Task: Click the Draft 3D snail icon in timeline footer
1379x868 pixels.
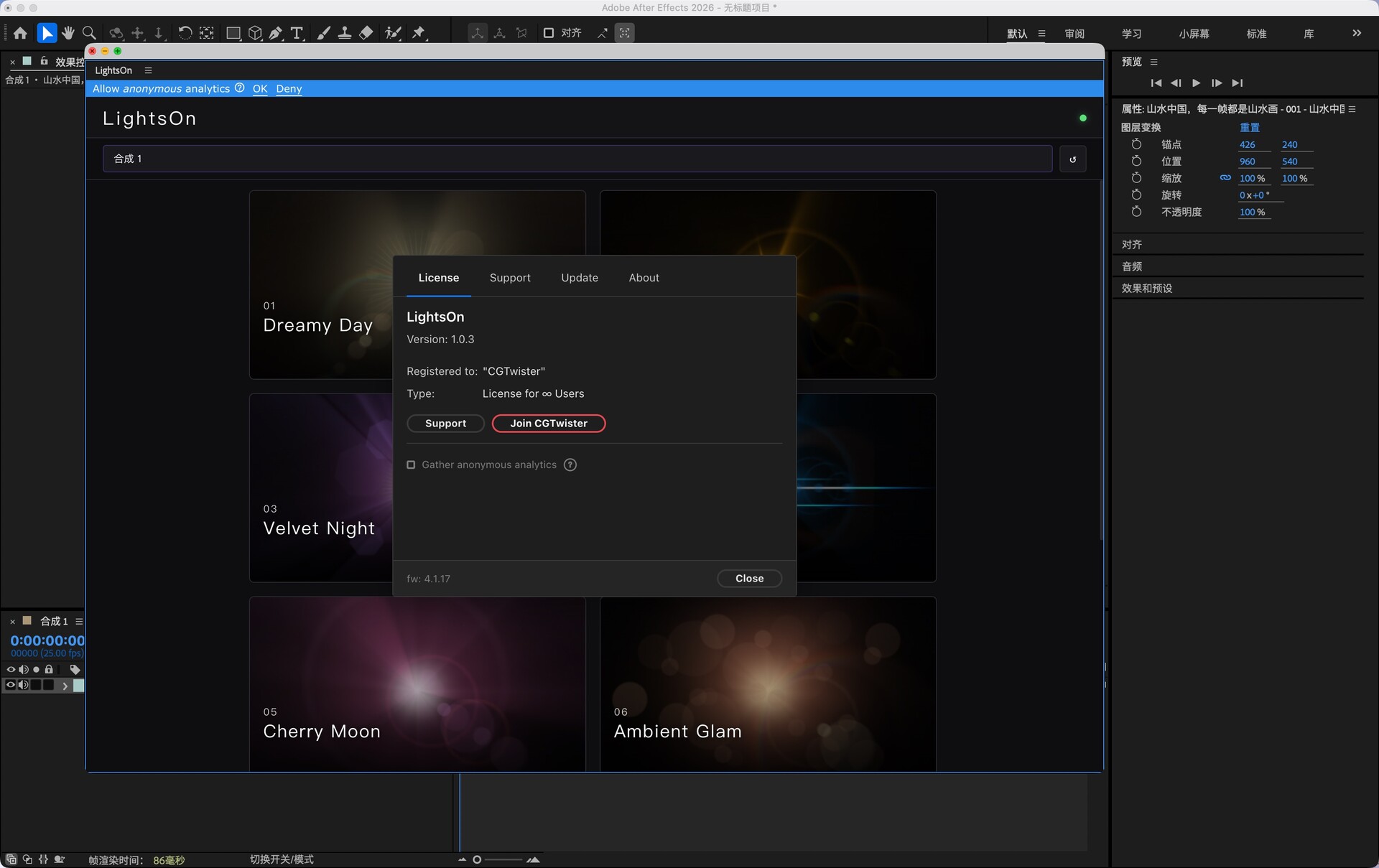Action: coord(60,859)
